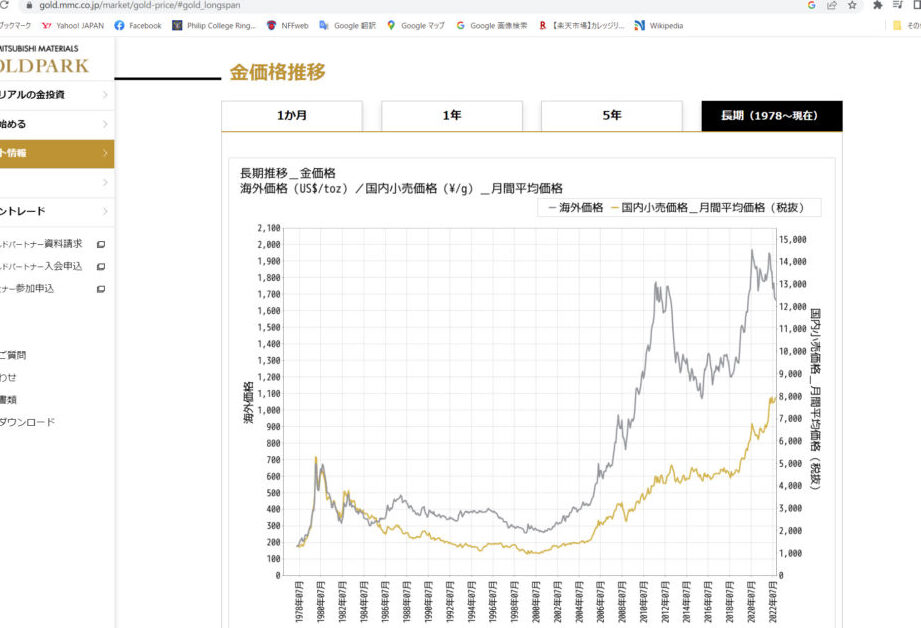Click the lock icon in address bar
Viewport: 921px width, 628px height.
(x=29, y=5)
